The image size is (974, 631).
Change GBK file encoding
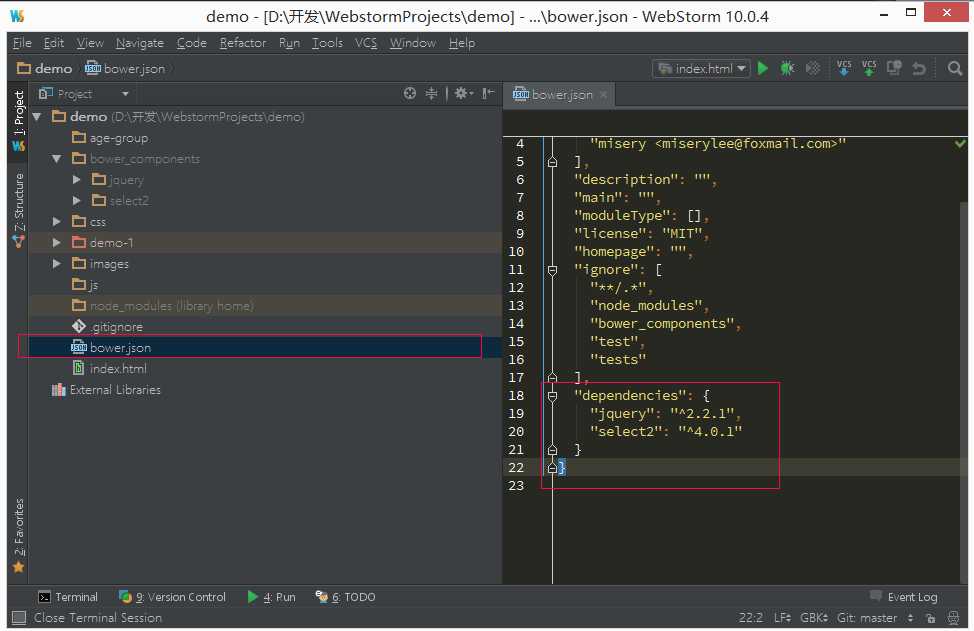[x=814, y=618]
